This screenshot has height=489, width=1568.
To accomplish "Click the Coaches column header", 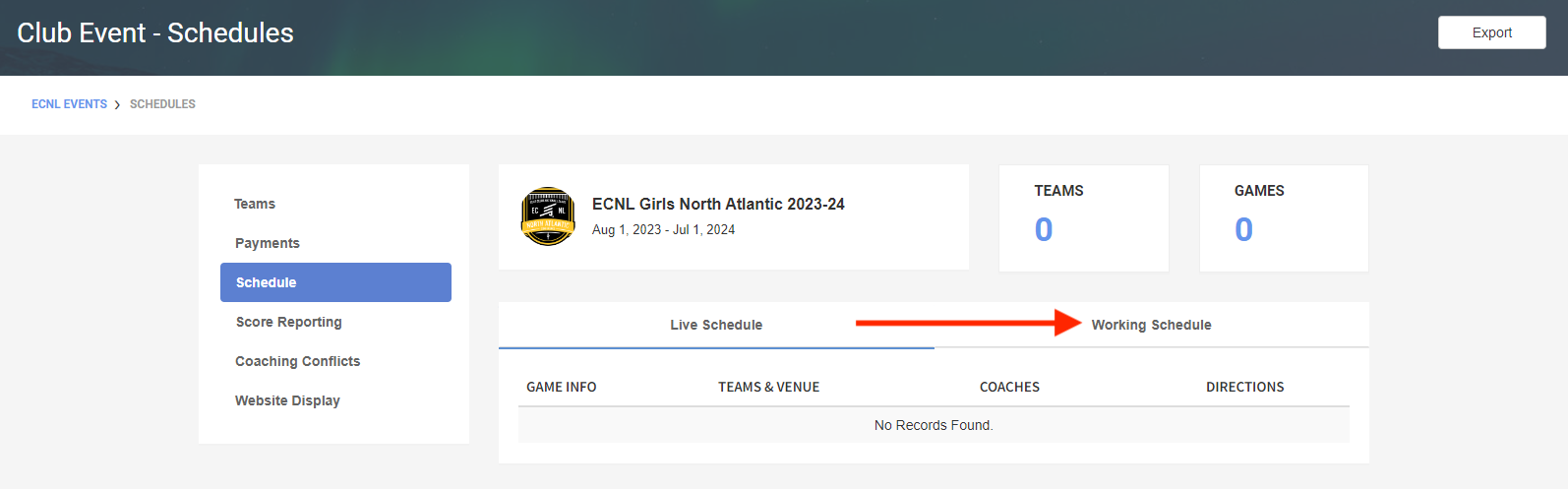I will tap(1009, 387).
